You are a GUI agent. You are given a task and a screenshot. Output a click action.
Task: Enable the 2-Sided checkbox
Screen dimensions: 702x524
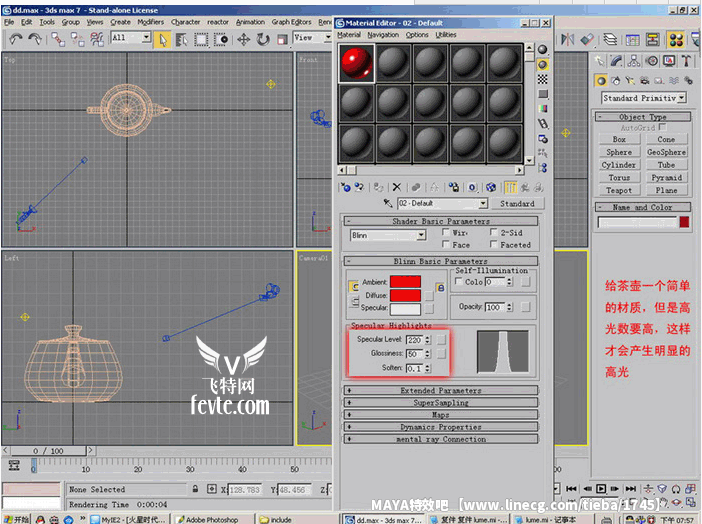[494, 232]
